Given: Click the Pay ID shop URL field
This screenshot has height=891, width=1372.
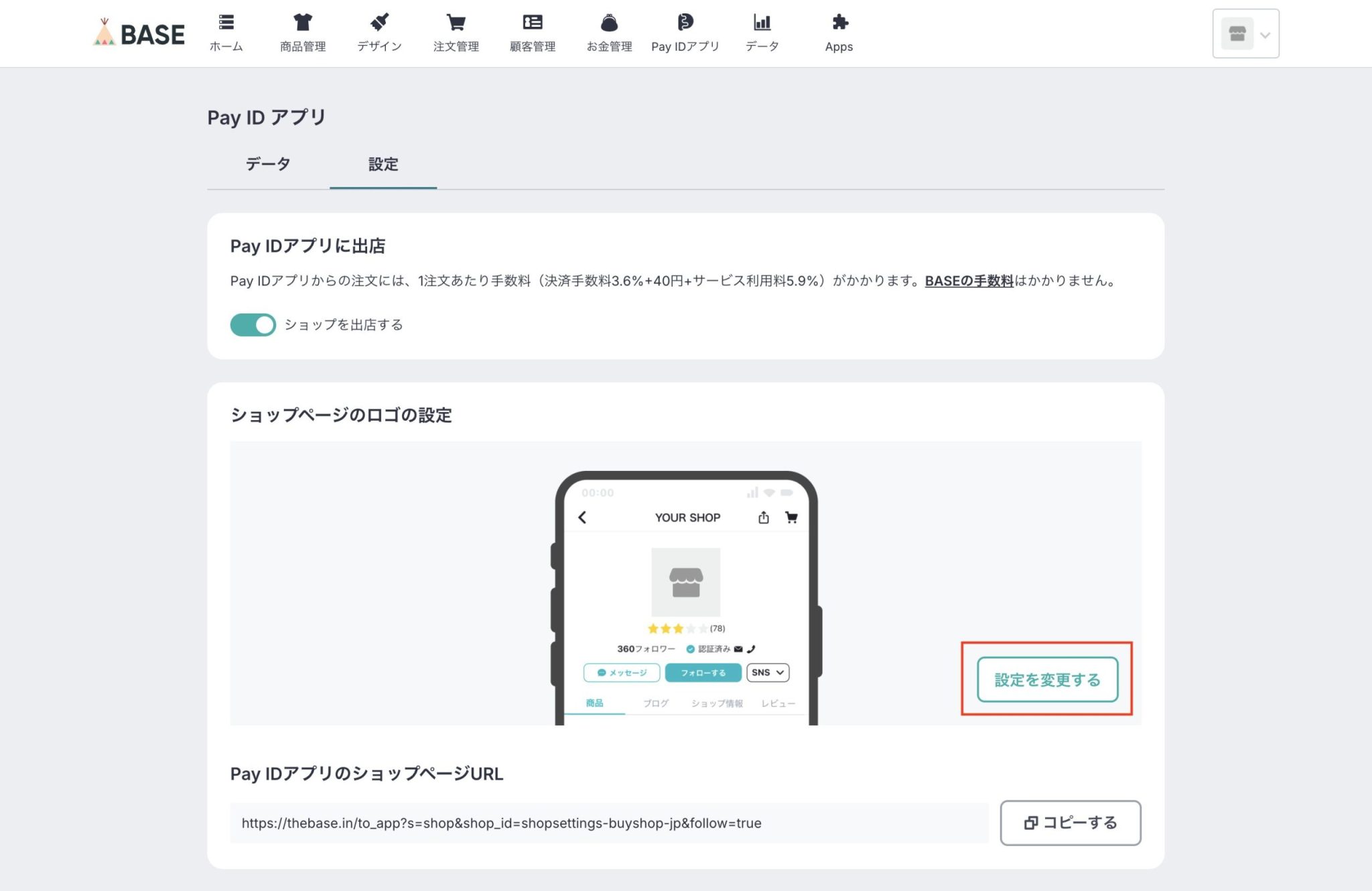Looking at the screenshot, I should tap(603, 823).
